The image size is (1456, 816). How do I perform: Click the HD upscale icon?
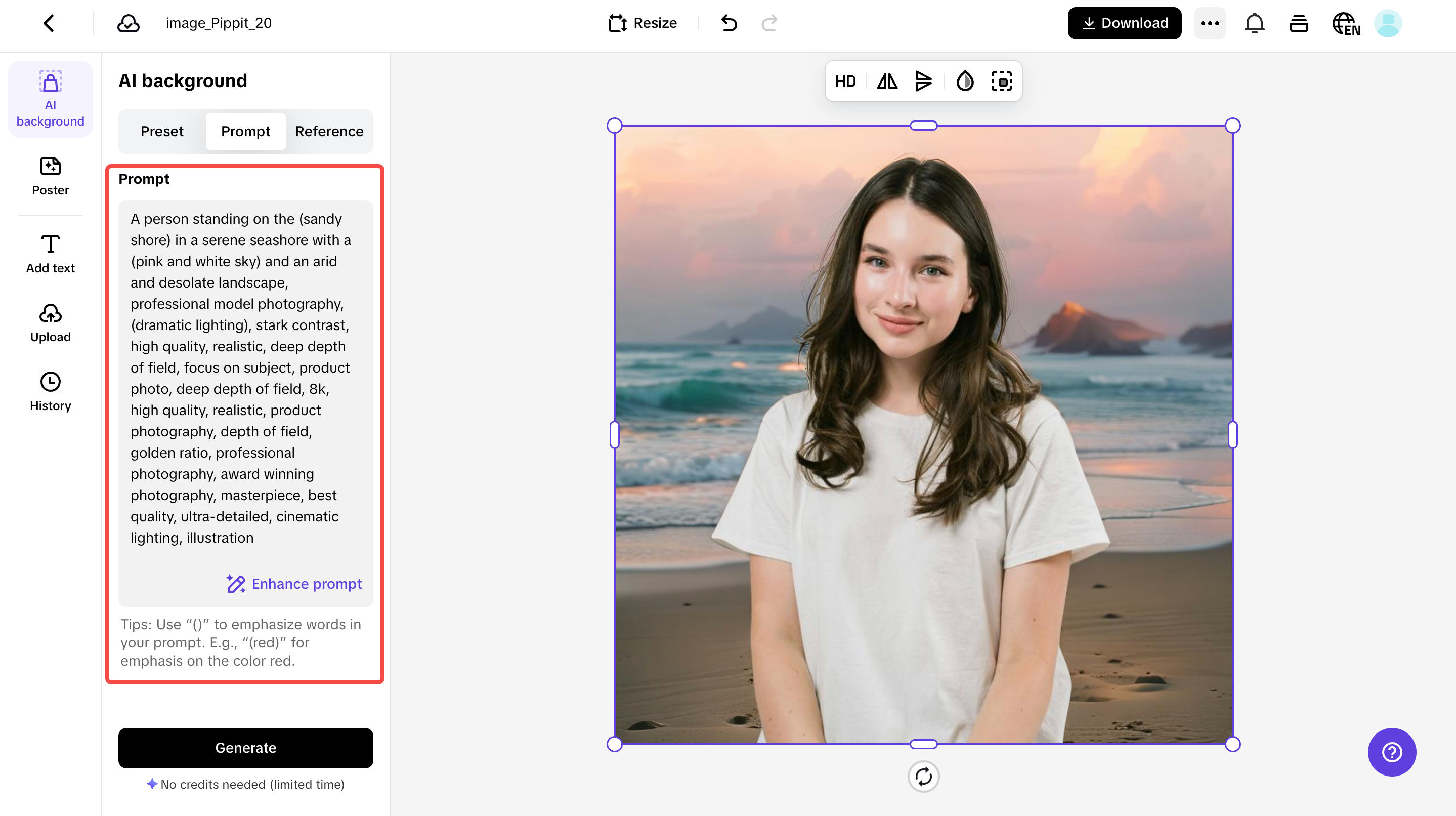click(x=845, y=81)
